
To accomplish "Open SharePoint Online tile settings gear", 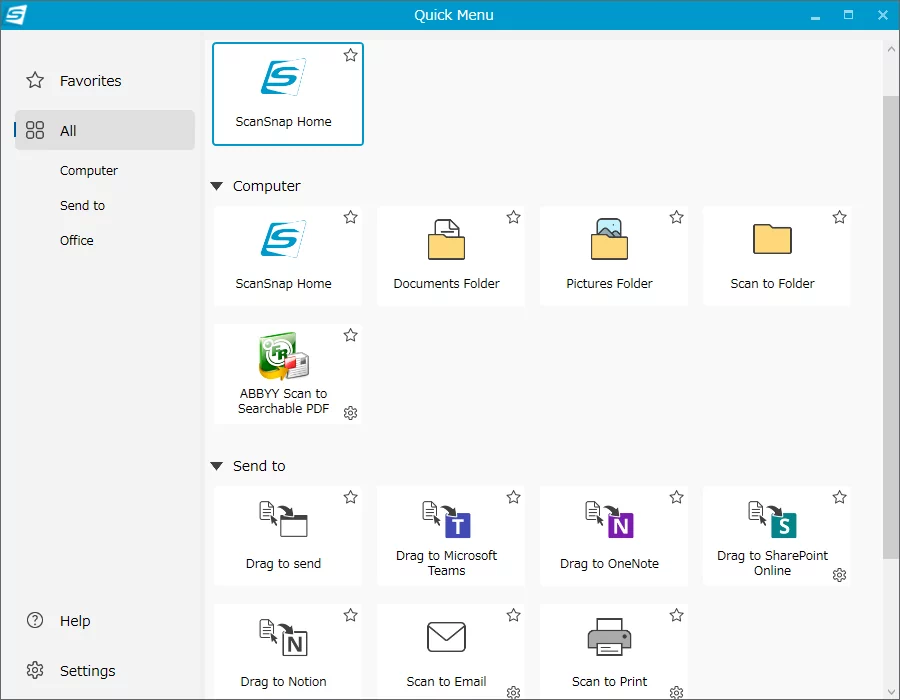I will (x=839, y=575).
